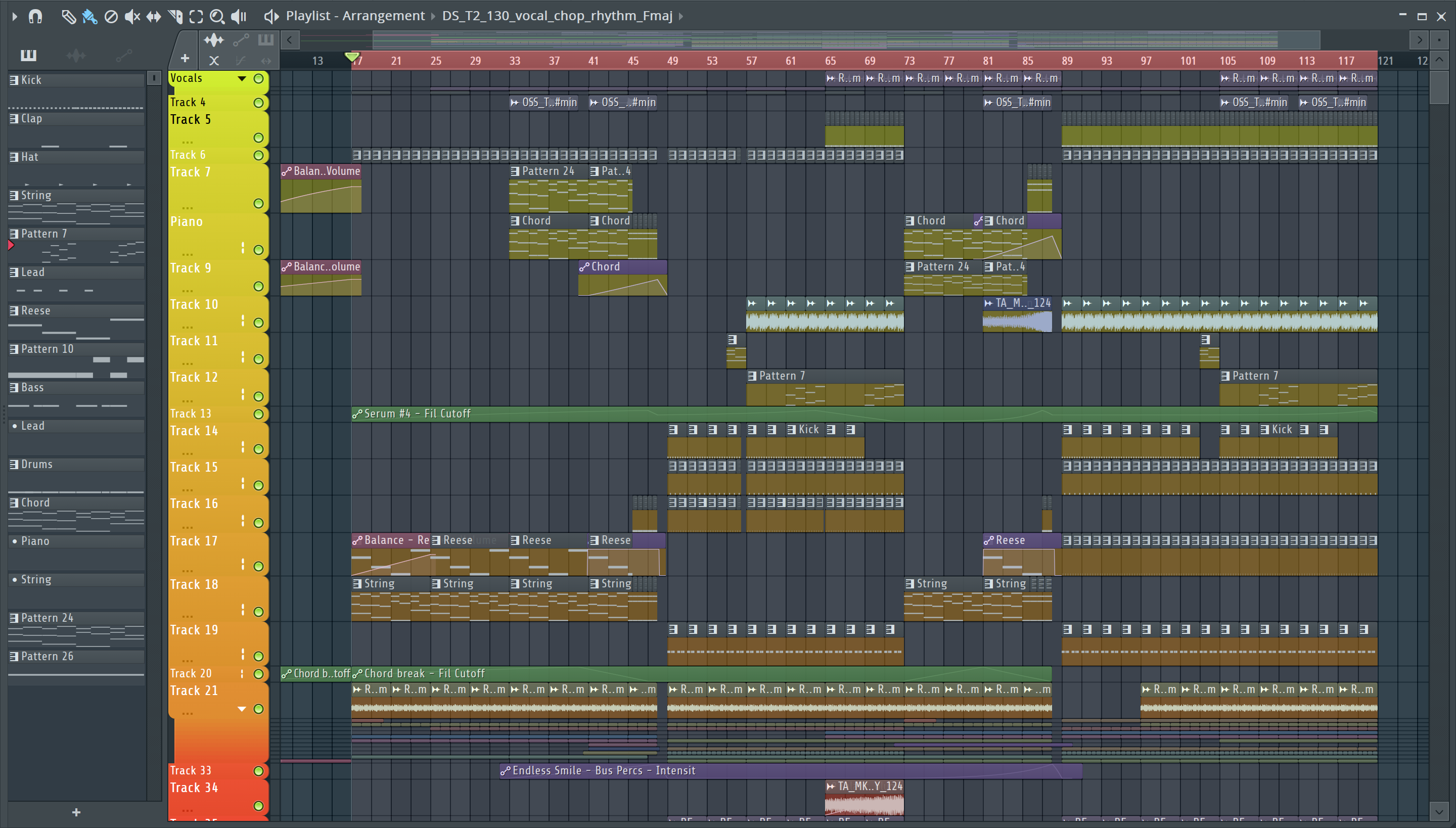Toggle the snap magnet icon
Image resolution: width=1456 pixels, height=828 pixels.
(35, 17)
